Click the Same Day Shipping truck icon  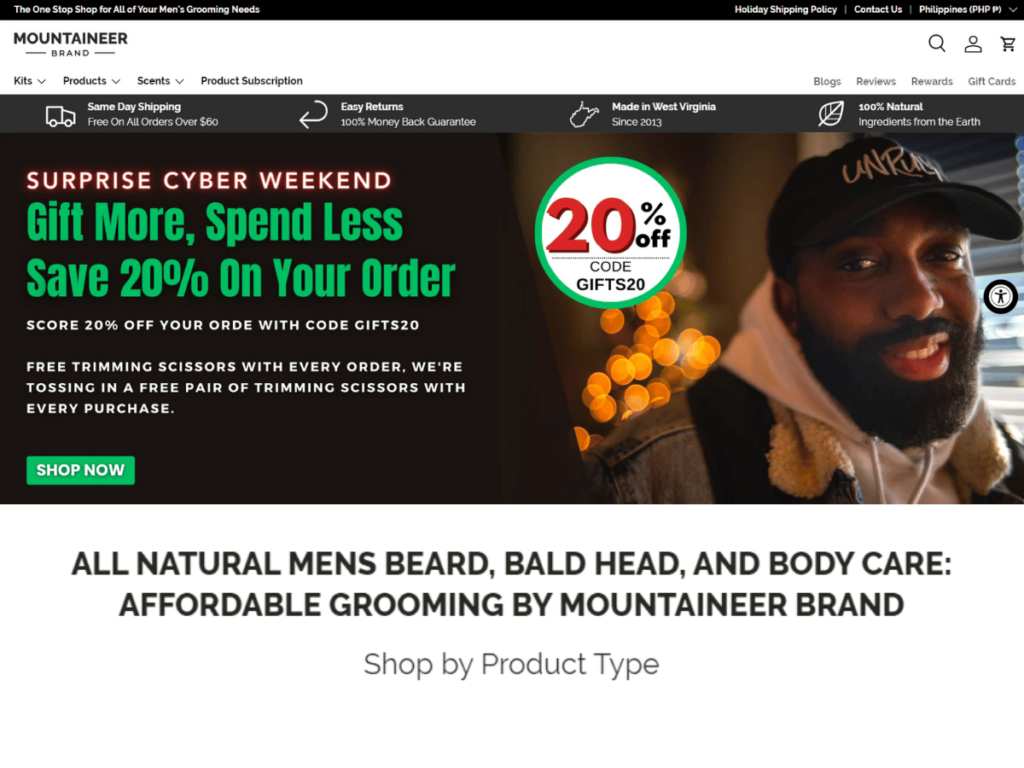pyautogui.click(x=60, y=116)
